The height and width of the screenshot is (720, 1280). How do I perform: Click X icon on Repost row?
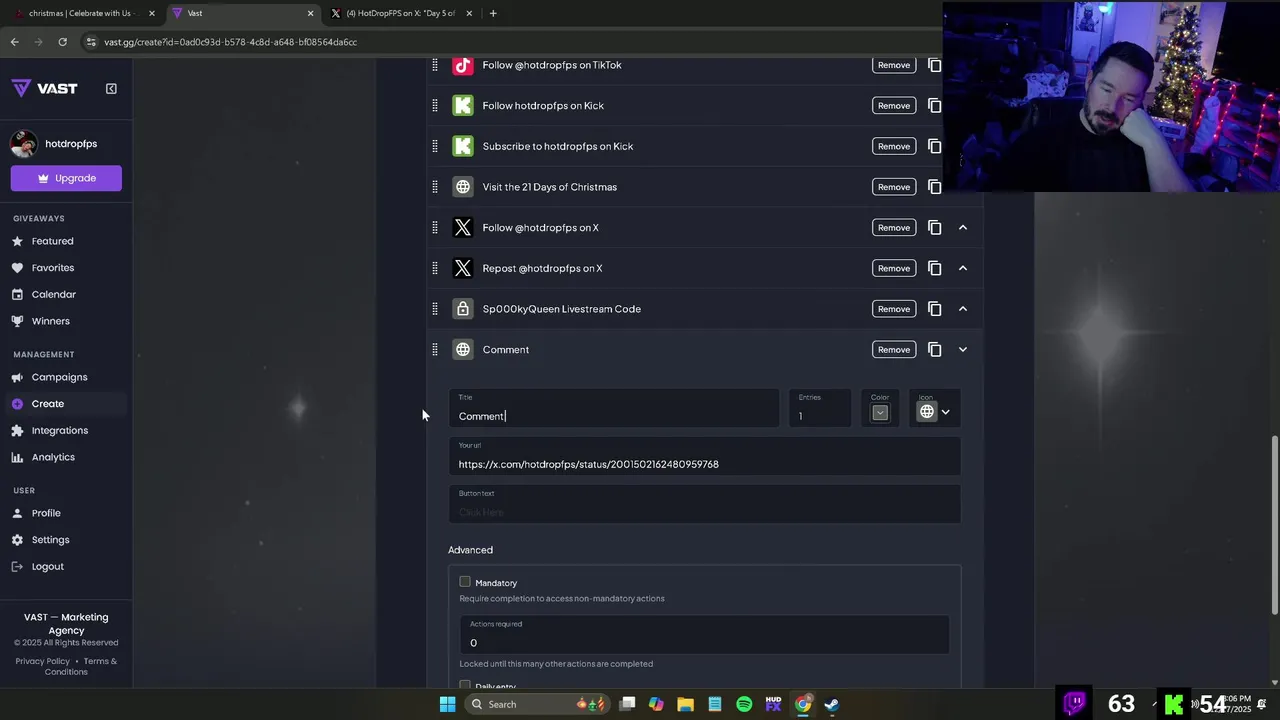coord(462,268)
